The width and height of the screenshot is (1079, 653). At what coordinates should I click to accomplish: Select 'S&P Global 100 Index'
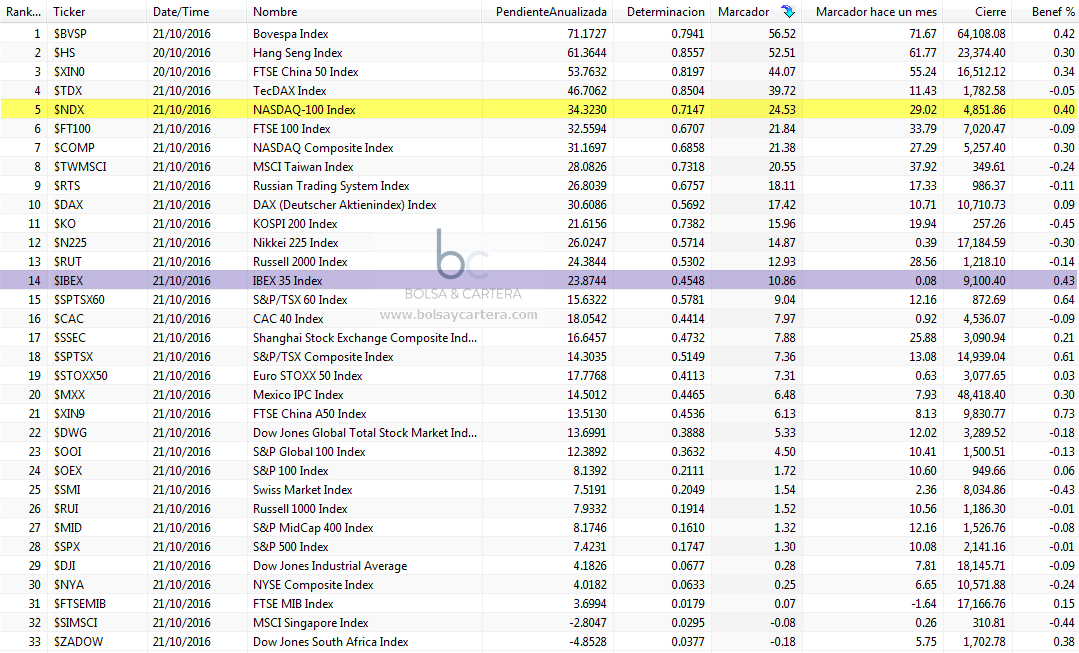click(x=309, y=452)
